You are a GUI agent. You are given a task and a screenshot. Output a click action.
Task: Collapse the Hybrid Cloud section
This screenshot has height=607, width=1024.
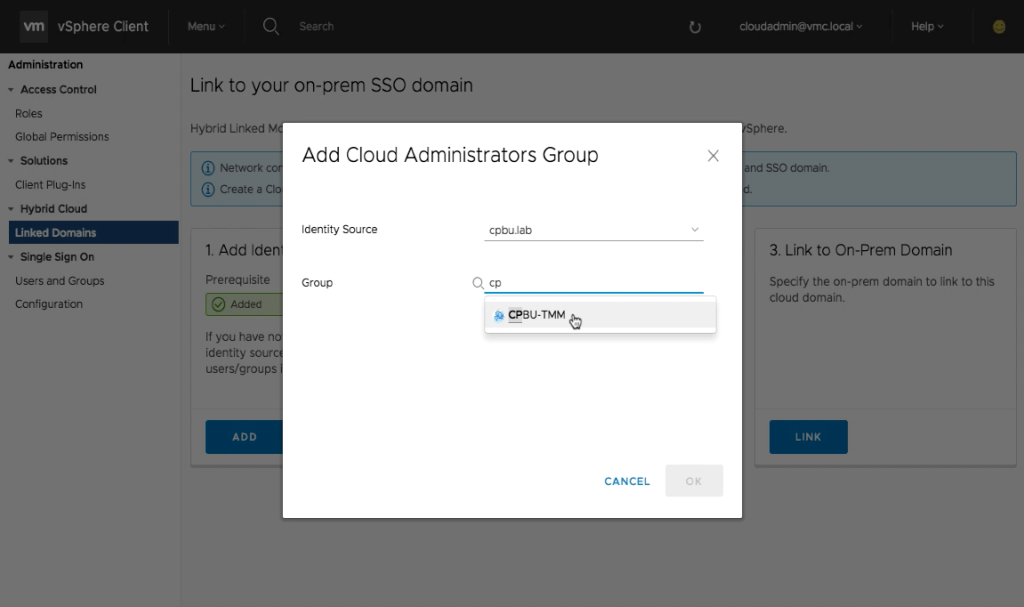[x=11, y=209]
